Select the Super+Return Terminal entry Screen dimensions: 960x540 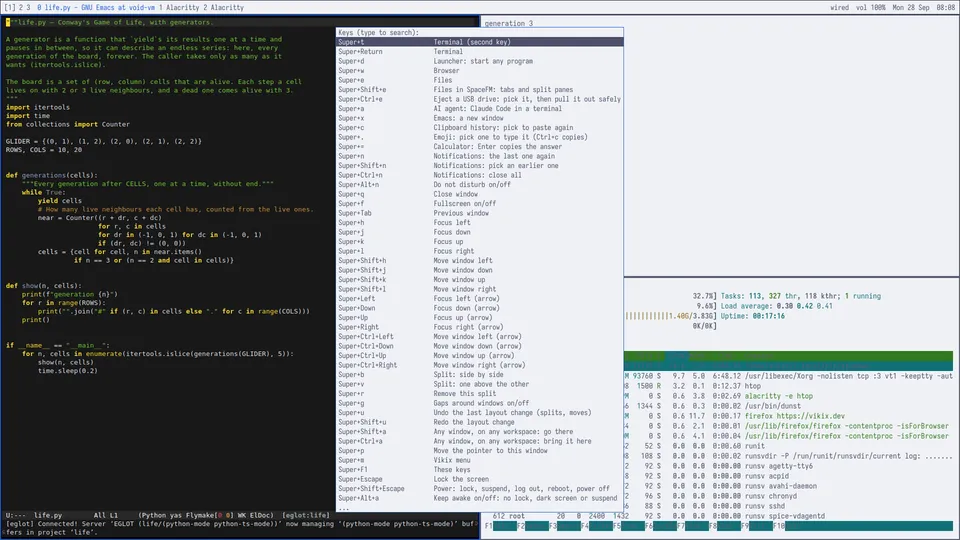pos(480,51)
